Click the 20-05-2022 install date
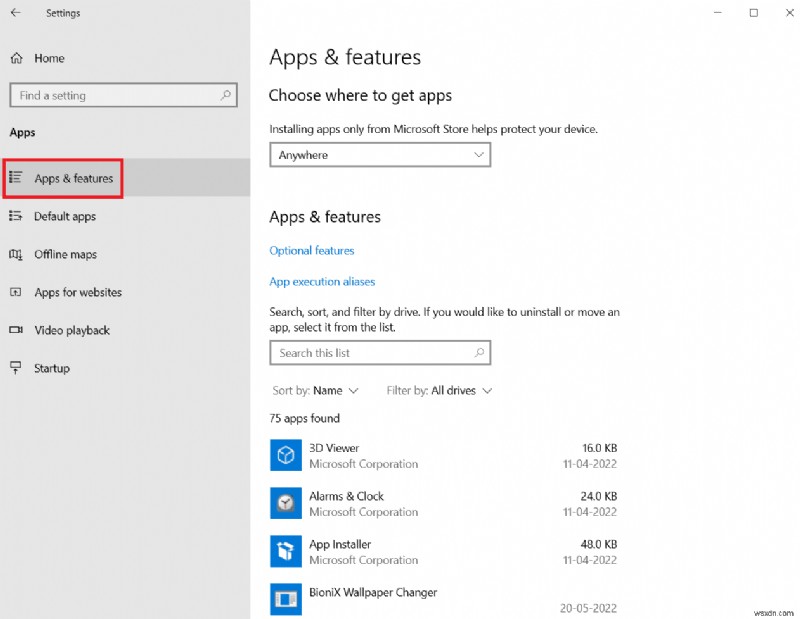Viewport: 800px width, 619px height. click(x=588, y=608)
